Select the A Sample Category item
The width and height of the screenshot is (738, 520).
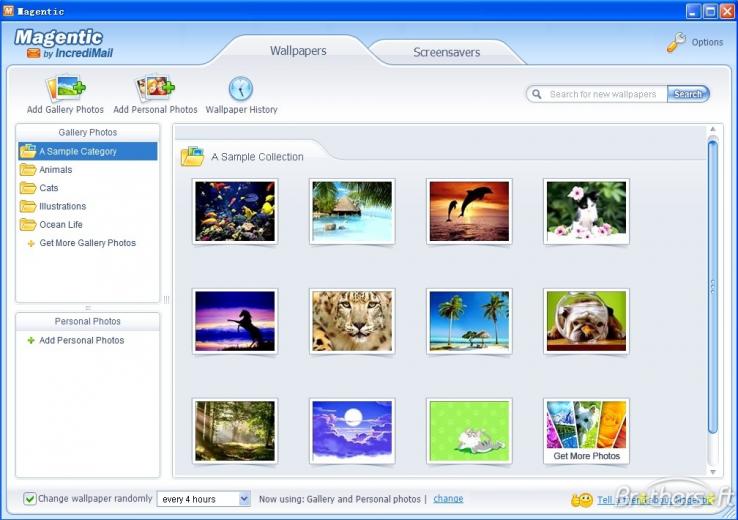tap(88, 151)
